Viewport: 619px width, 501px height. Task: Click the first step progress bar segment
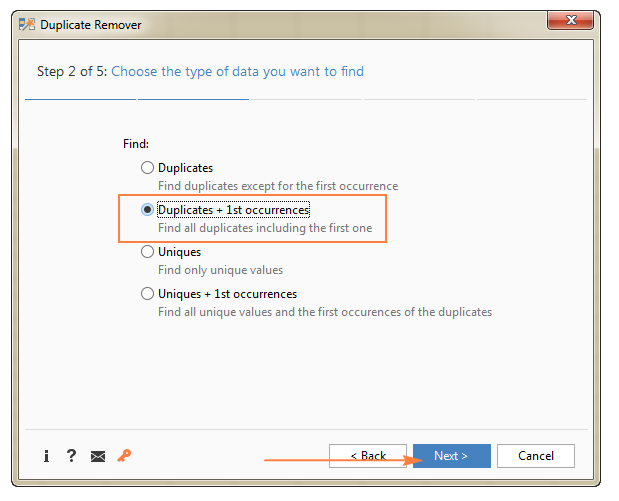(x=80, y=100)
